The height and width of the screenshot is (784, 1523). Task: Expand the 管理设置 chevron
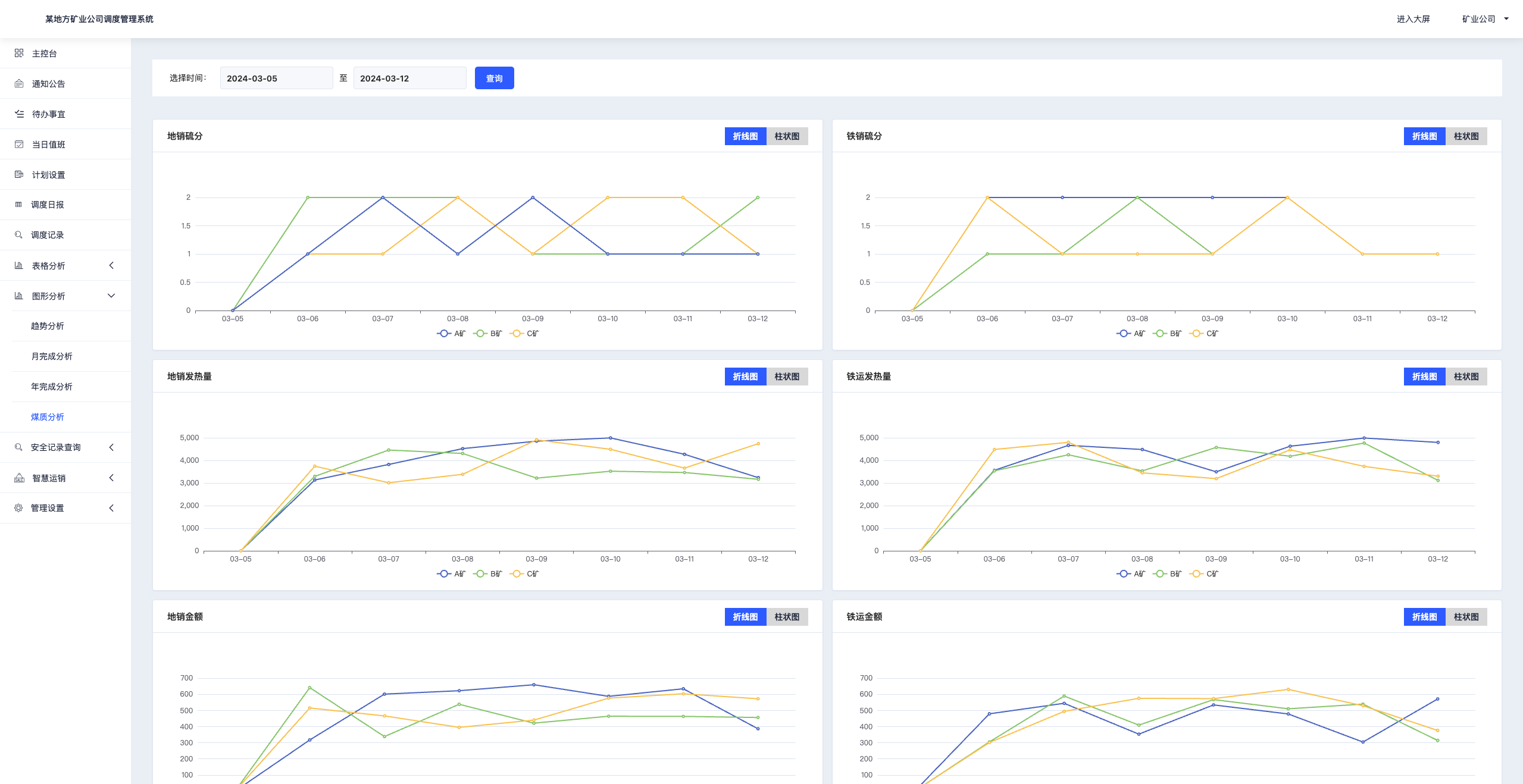tap(111, 507)
